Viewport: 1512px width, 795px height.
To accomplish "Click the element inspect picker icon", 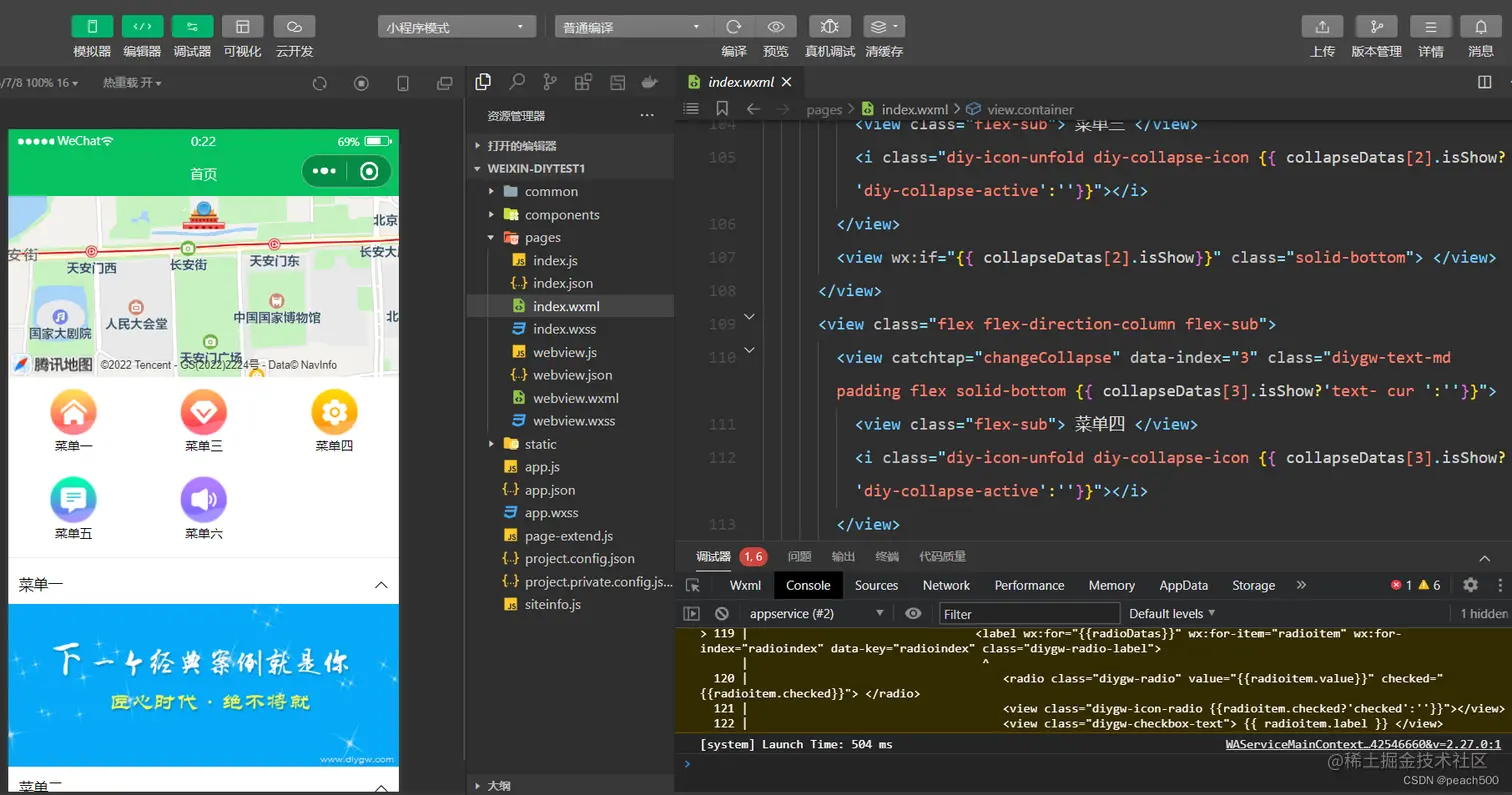I will (x=693, y=585).
